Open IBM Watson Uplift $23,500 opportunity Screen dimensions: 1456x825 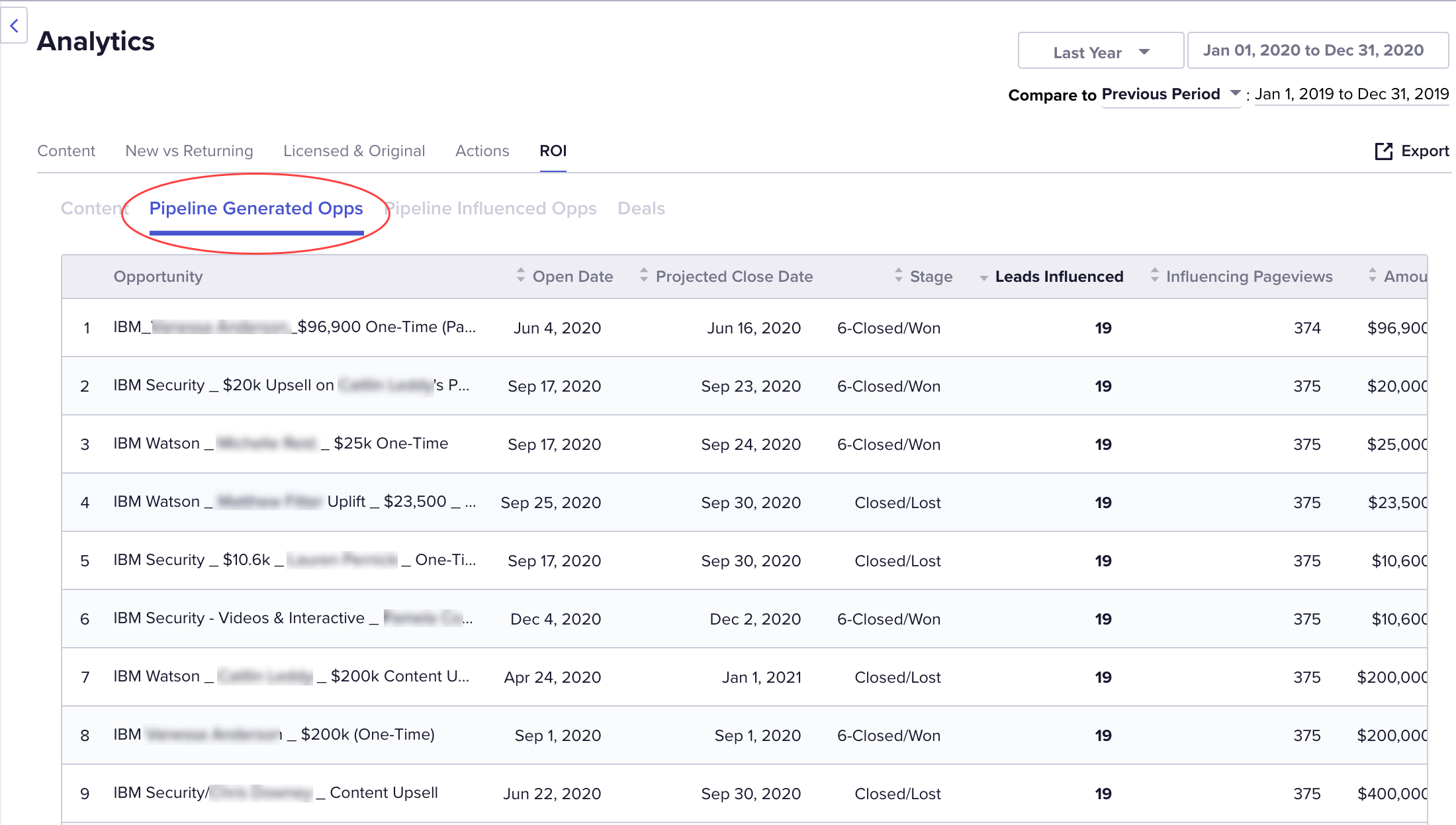coord(295,502)
